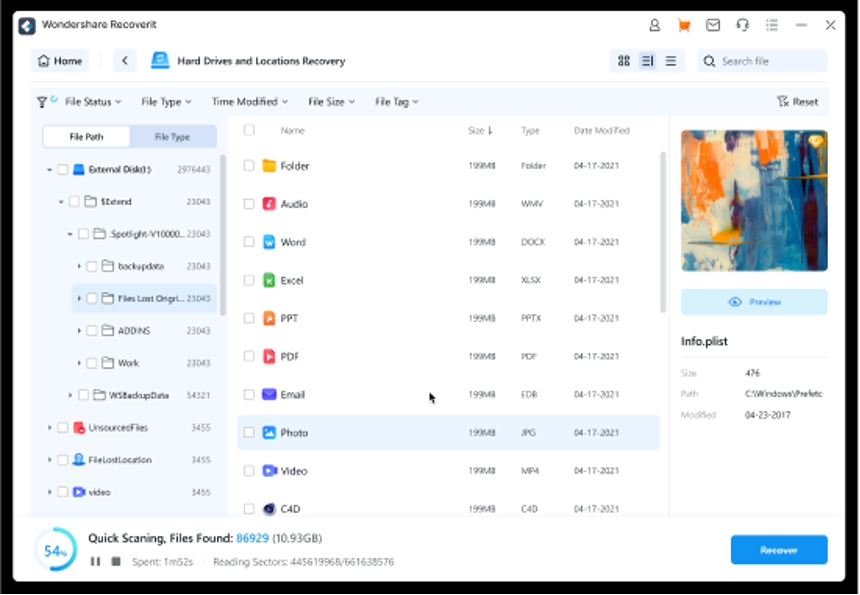This screenshot has height=595, width=860.
Task: Check the PDF row checkbox
Action: tap(249, 356)
